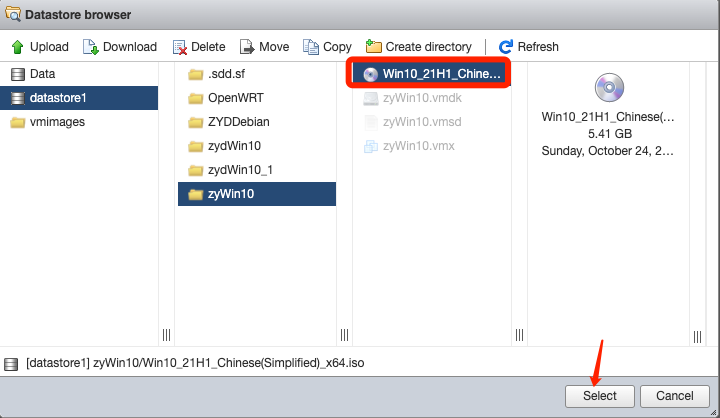Image resolution: width=720 pixels, height=418 pixels.
Task: Click the 5.41 GB file size
Action: coord(610,134)
